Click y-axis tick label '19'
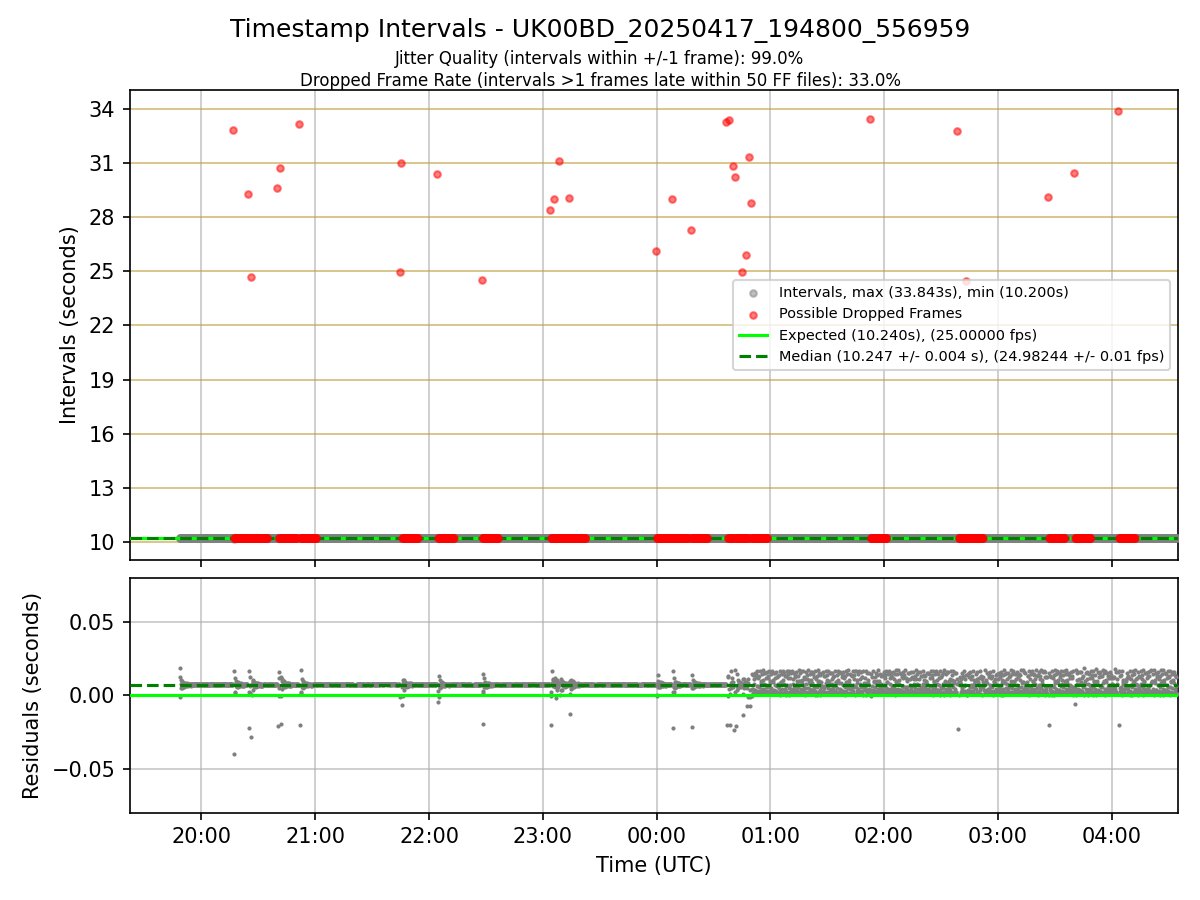The height and width of the screenshot is (900, 1200). click(104, 380)
